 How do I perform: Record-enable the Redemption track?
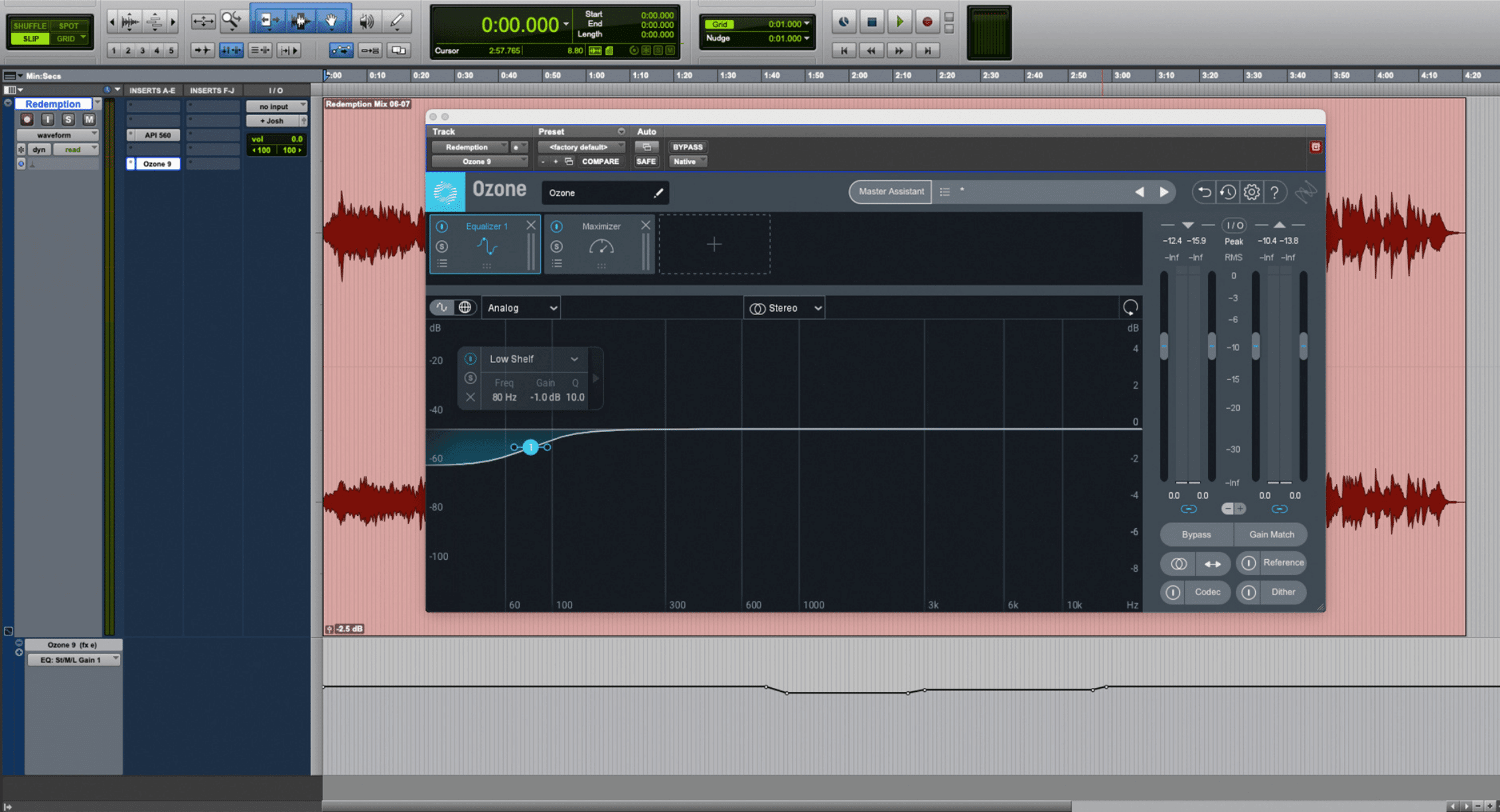27,119
